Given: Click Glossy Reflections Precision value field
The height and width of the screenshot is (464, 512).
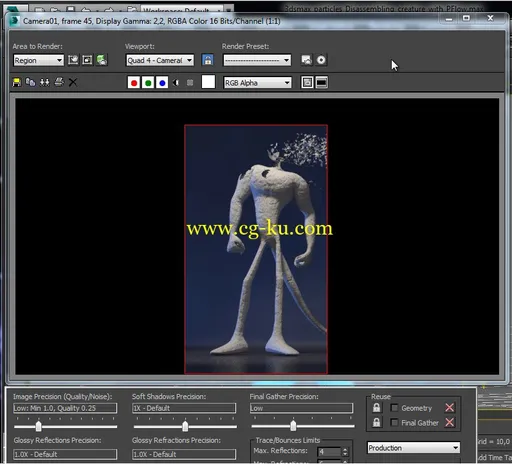Looking at the screenshot, I should pos(65,454).
